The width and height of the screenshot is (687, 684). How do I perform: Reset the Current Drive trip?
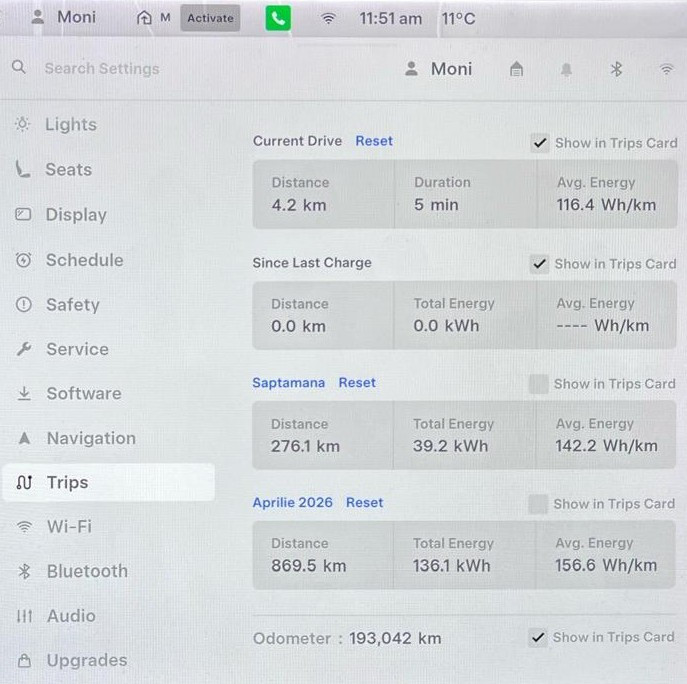(x=374, y=141)
